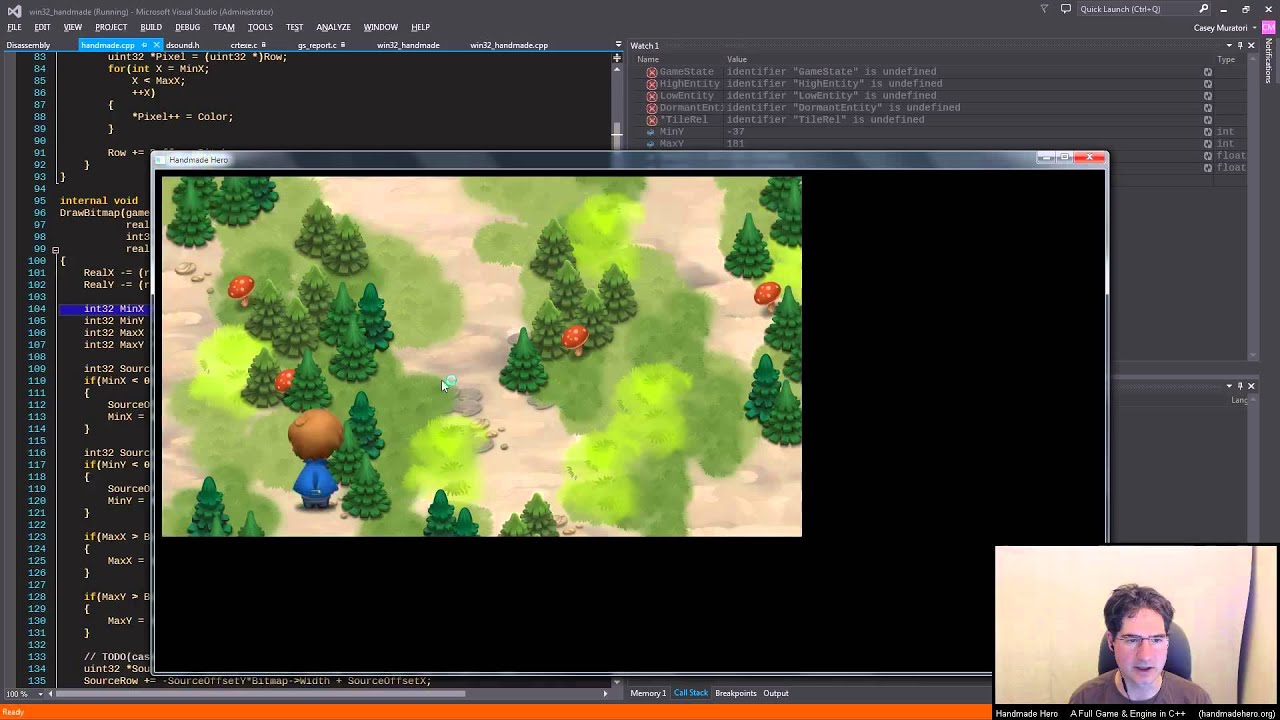The height and width of the screenshot is (720, 1280).
Task: Select the GameState undefined message
Action: [831, 72]
